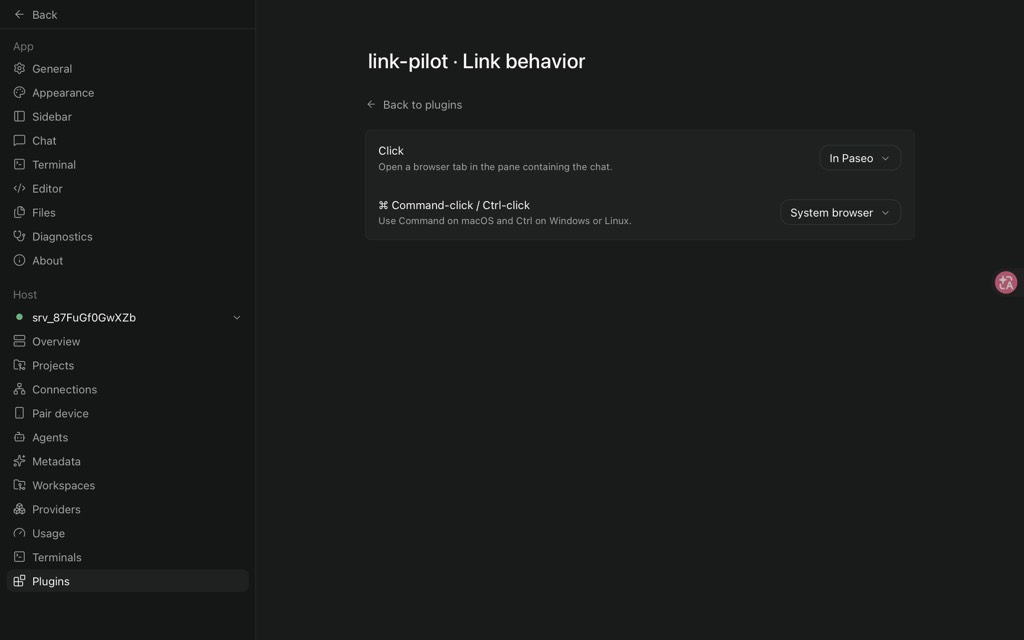The image size is (1024, 640).
Task: Select Diagnostics in the sidebar
Action: (x=127, y=236)
